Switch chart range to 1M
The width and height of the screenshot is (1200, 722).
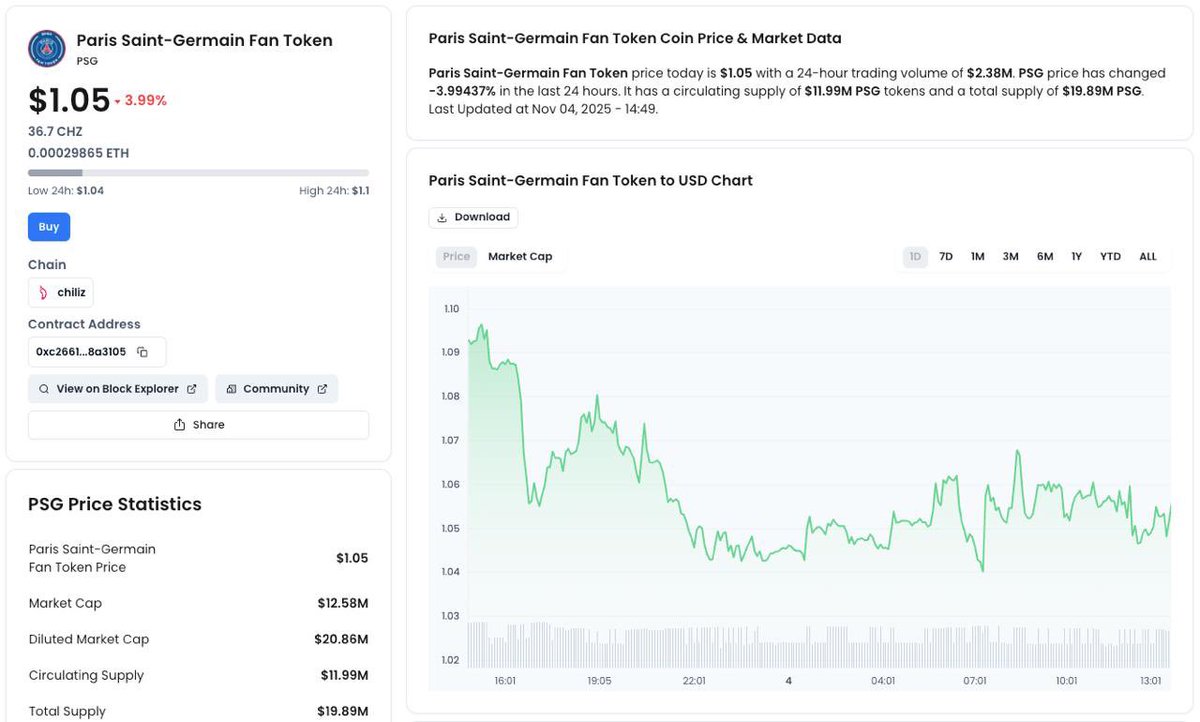(978, 257)
